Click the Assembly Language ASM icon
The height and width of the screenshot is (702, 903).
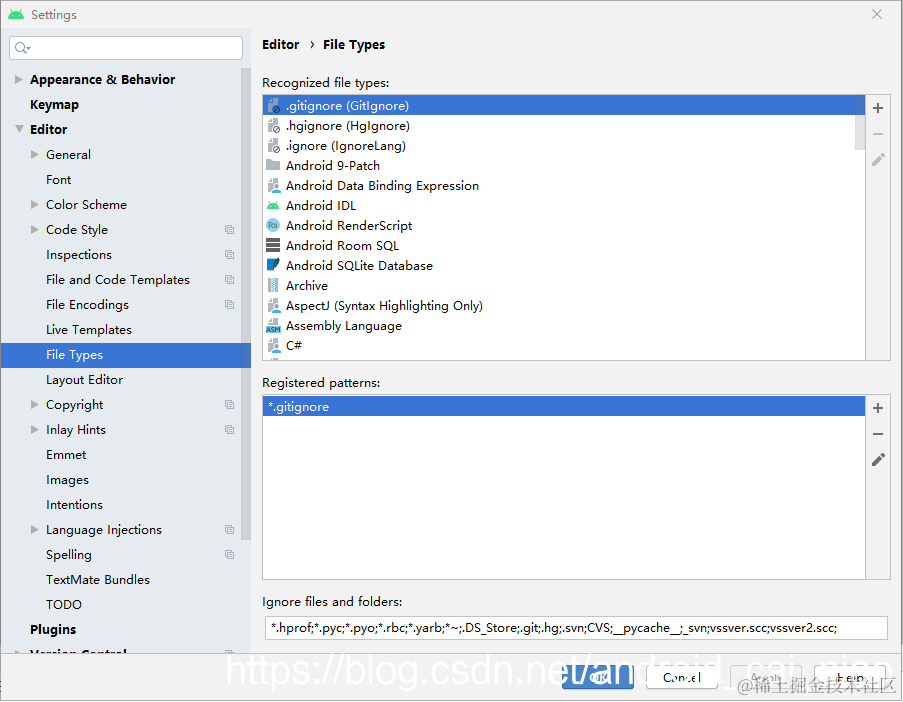273,326
